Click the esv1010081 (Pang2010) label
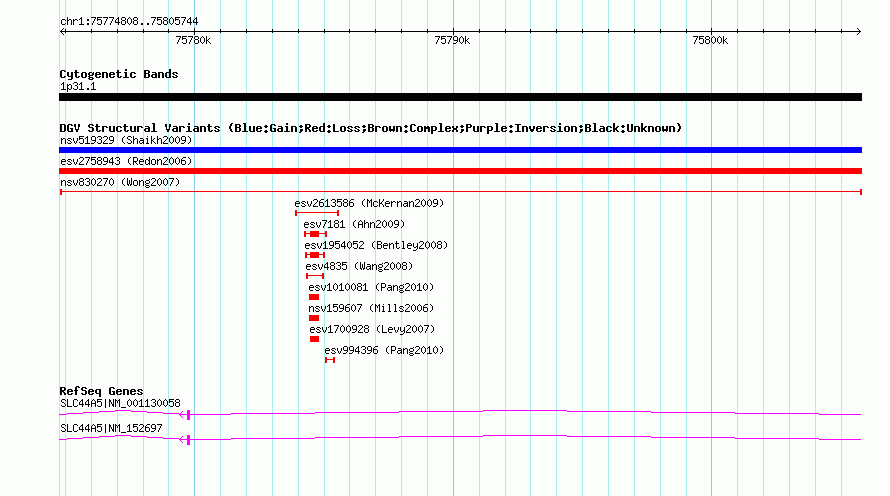The height and width of the screenshot is (496, 890). coord(371,287)
